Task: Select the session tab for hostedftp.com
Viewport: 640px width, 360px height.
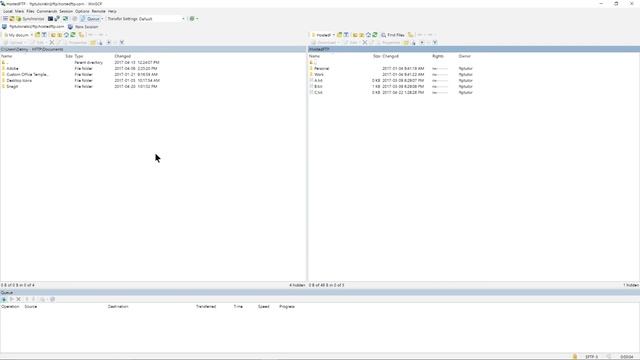Action: point(33,27)
